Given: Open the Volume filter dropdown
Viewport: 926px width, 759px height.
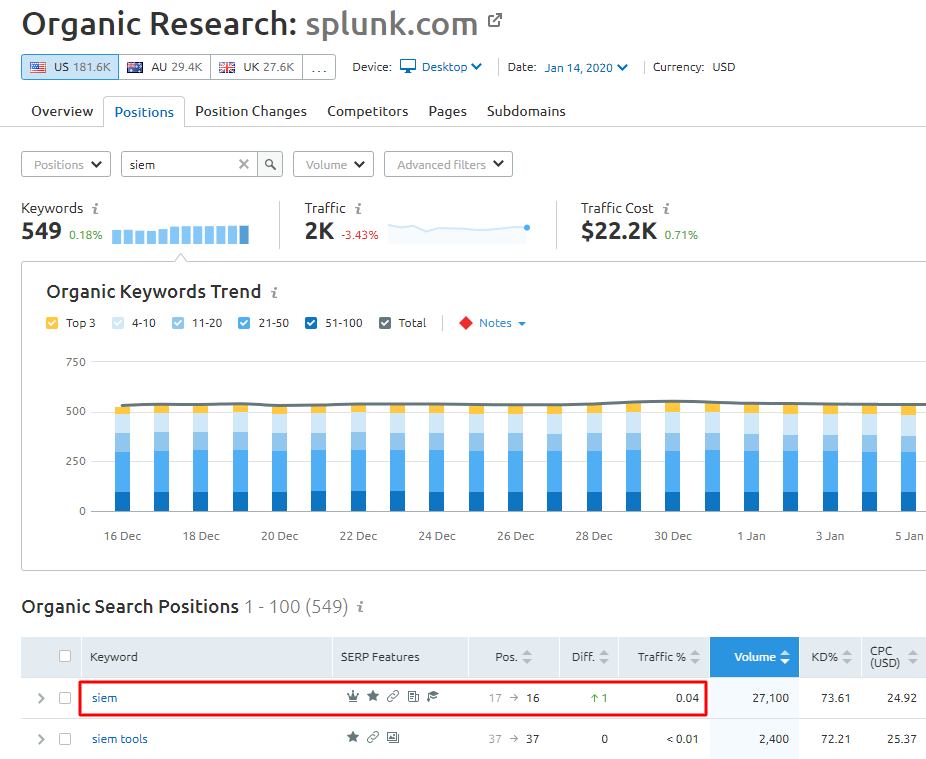Looking at the screenshot, I should 334,164.
